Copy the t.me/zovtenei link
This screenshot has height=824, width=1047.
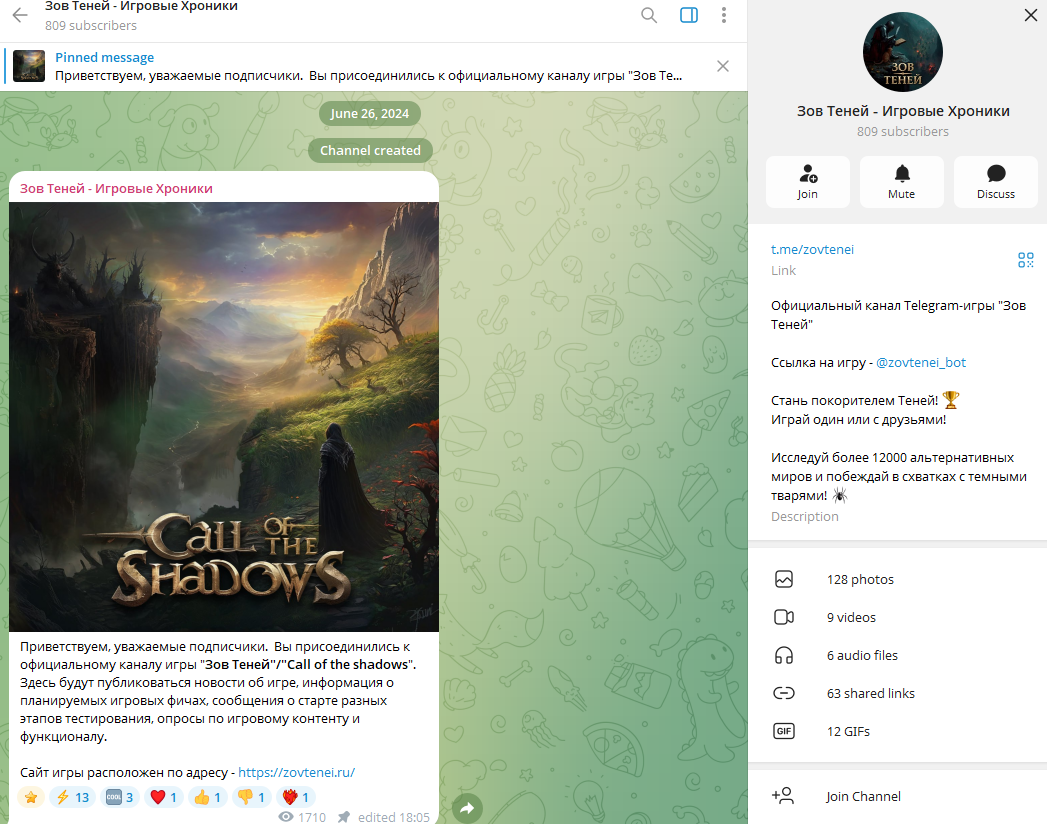(812, 249)
